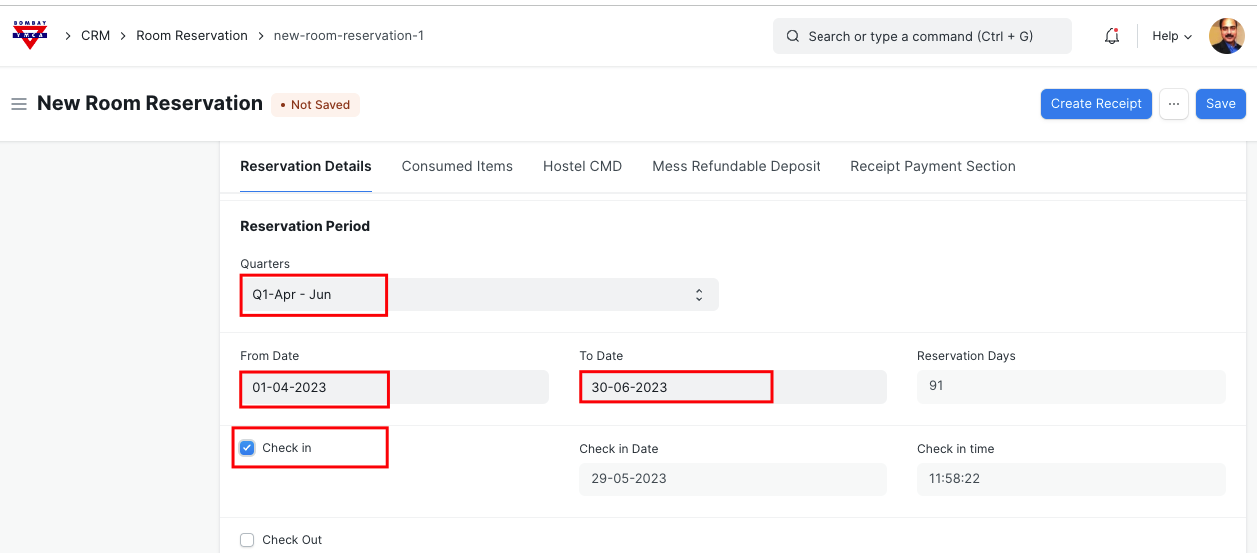Edit the To Date field
Screen dimensions: 1257x553
(x=732, y=387)
